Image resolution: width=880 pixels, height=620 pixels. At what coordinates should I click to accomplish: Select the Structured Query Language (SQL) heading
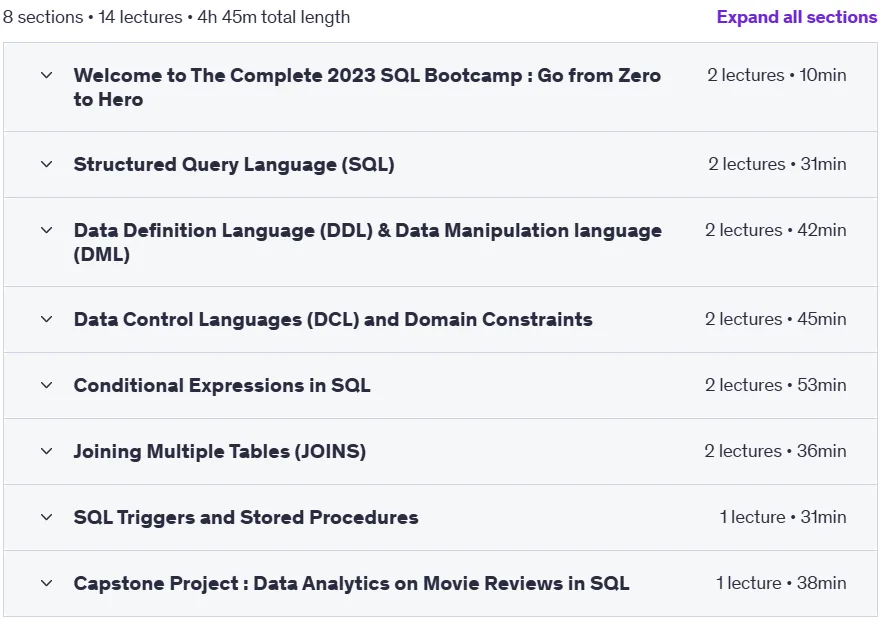(234, 164)
